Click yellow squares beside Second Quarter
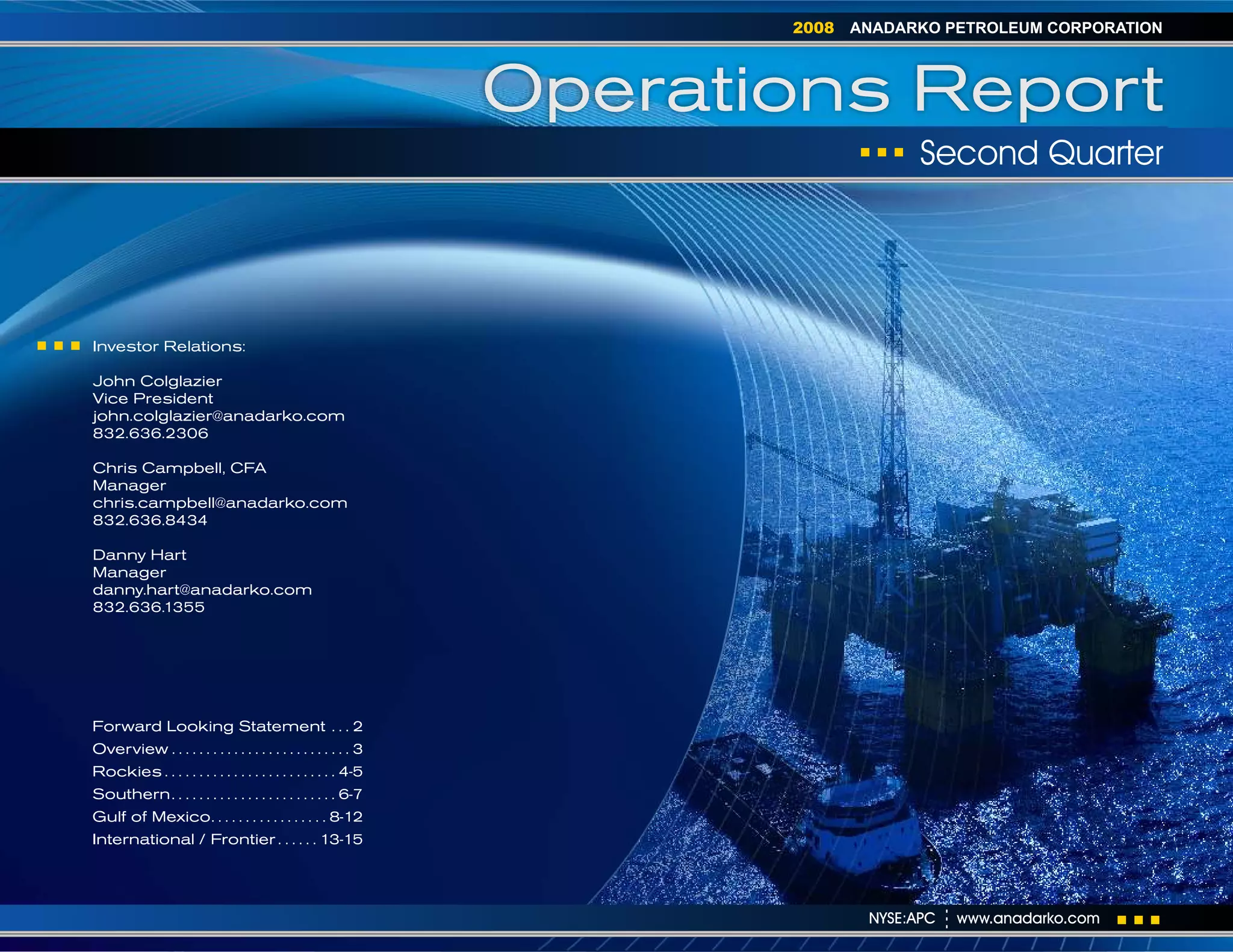This screenshot has width=1233, height=952. coord(882,153)
